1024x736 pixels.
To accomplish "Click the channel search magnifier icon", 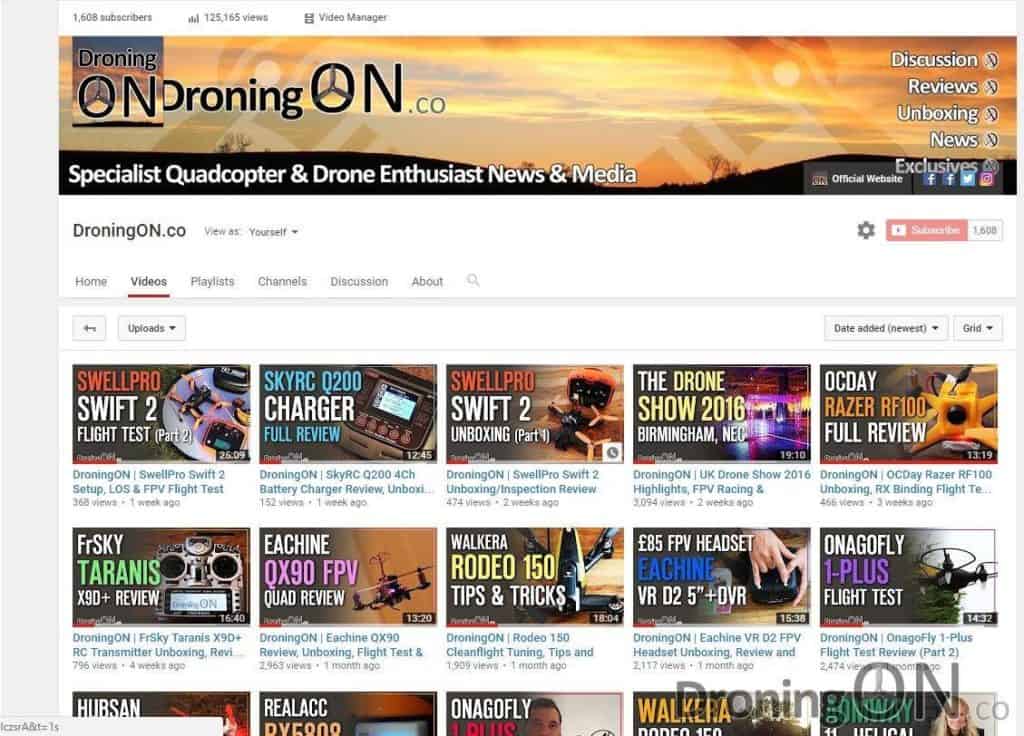I will point(473,280).
